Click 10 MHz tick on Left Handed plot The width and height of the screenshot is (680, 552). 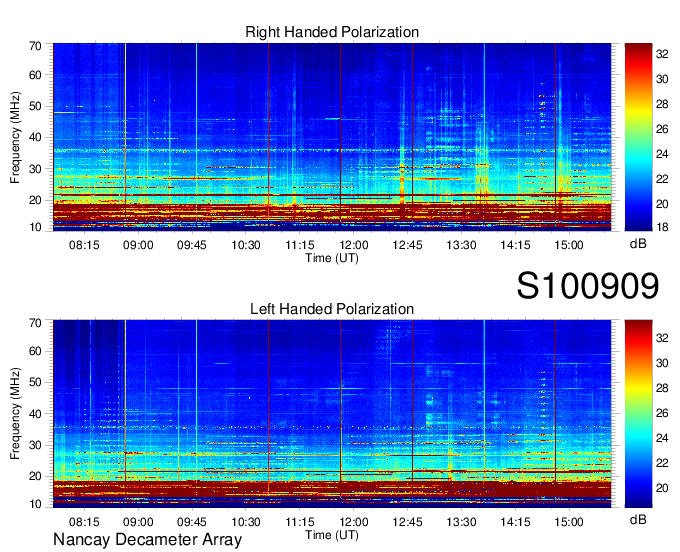[35, 504]
